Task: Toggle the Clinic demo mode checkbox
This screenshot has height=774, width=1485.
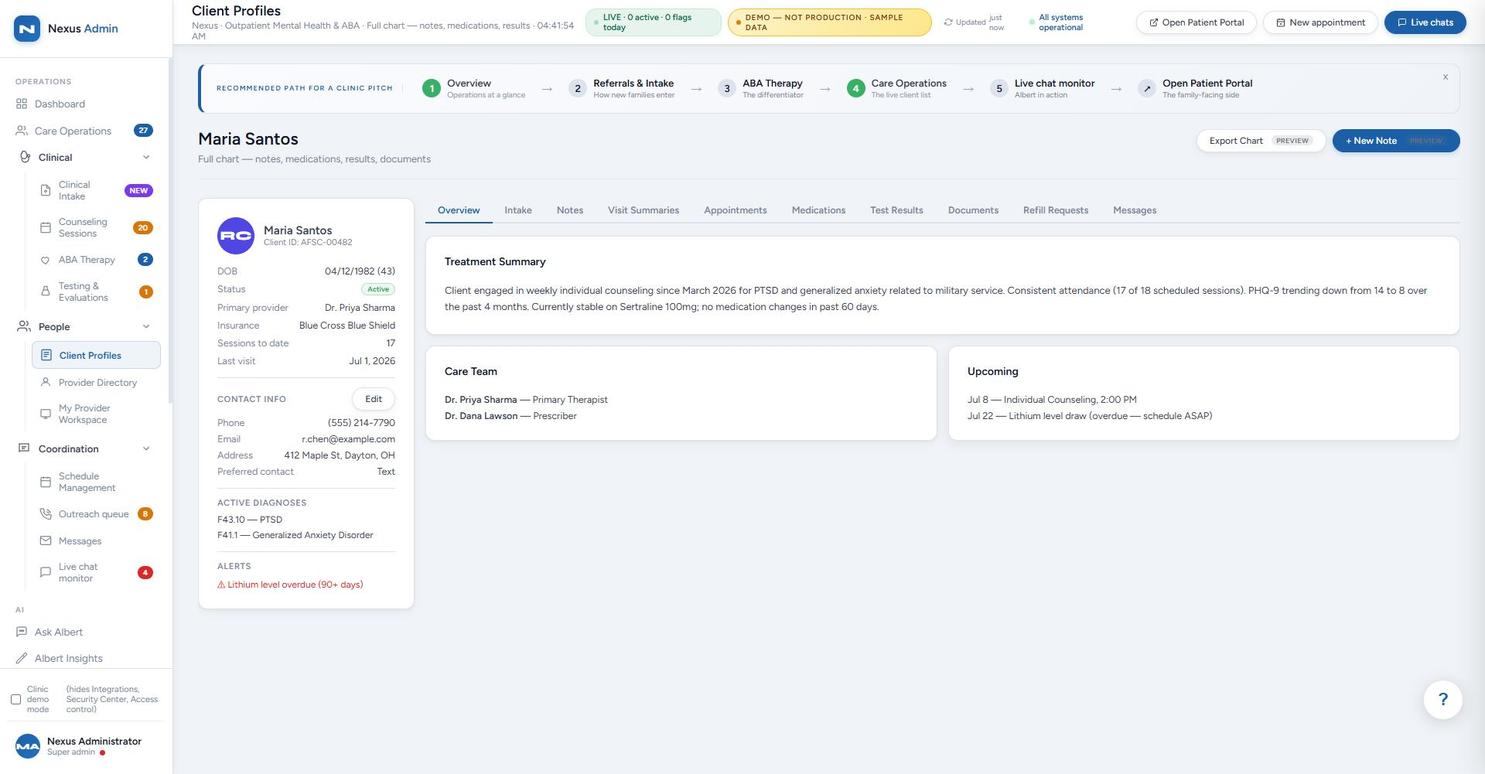Action: pyautogui.click(x=16, y=699)
